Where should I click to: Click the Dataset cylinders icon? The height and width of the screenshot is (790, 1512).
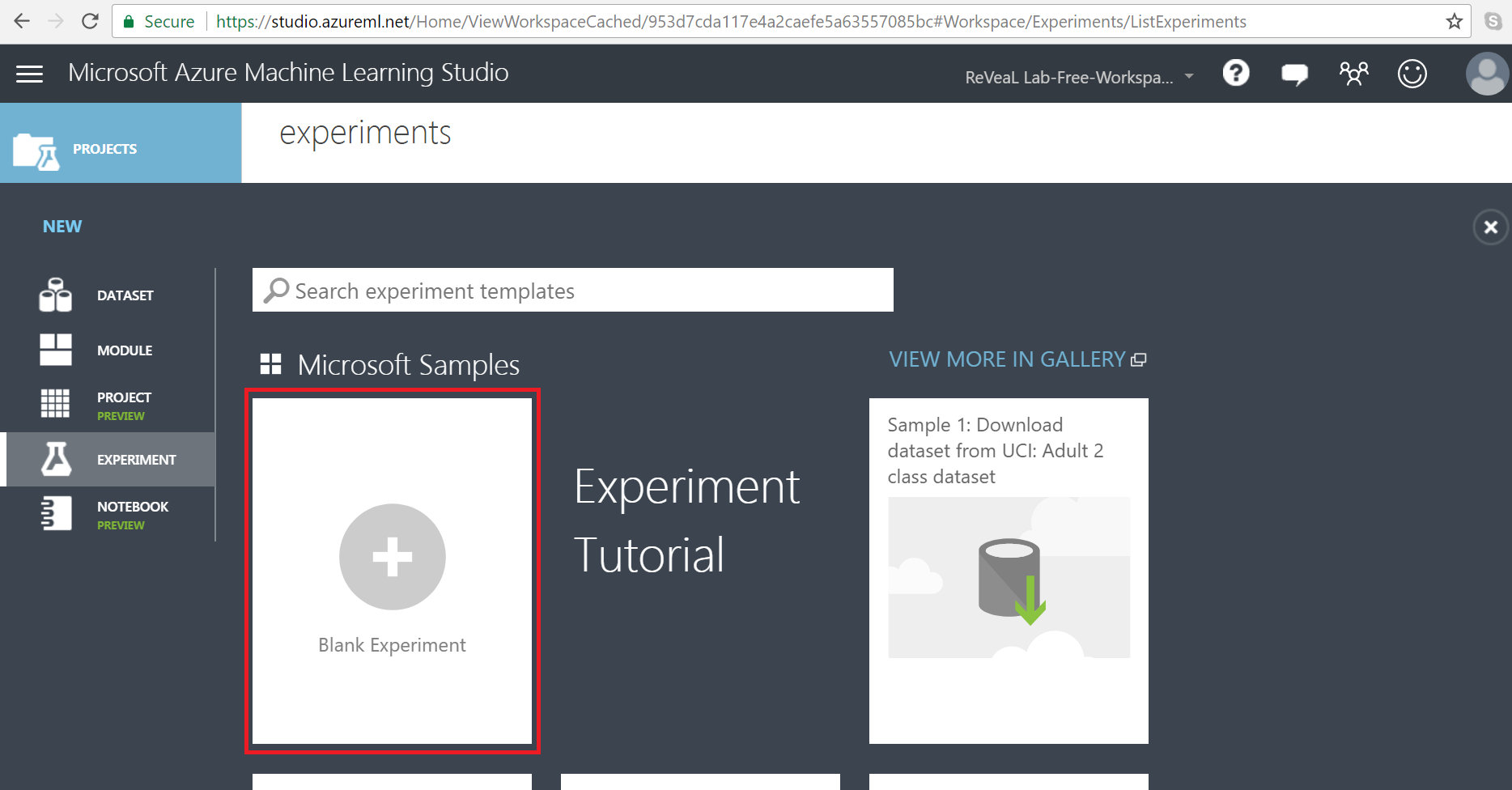click(x=56, y=295)
